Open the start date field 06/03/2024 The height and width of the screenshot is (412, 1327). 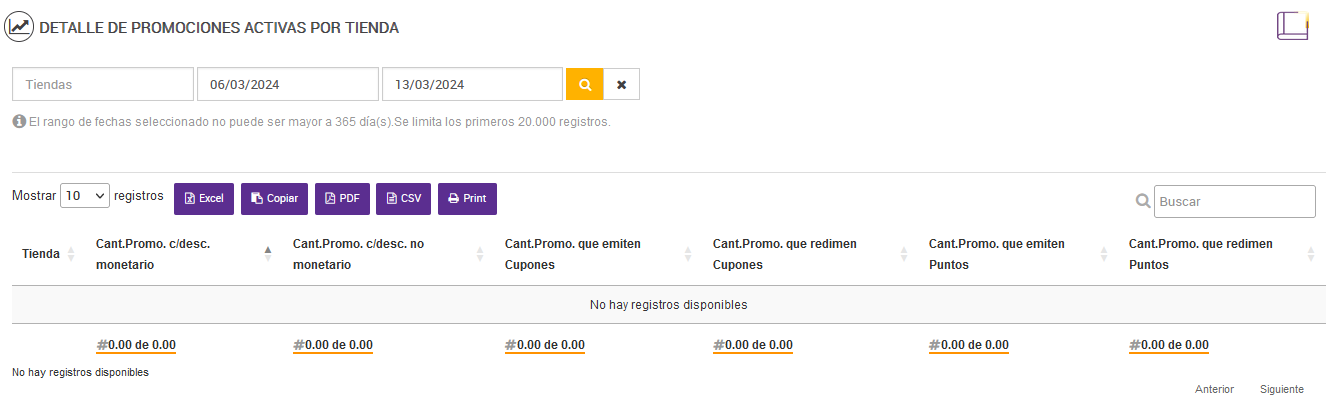point(287,85)
